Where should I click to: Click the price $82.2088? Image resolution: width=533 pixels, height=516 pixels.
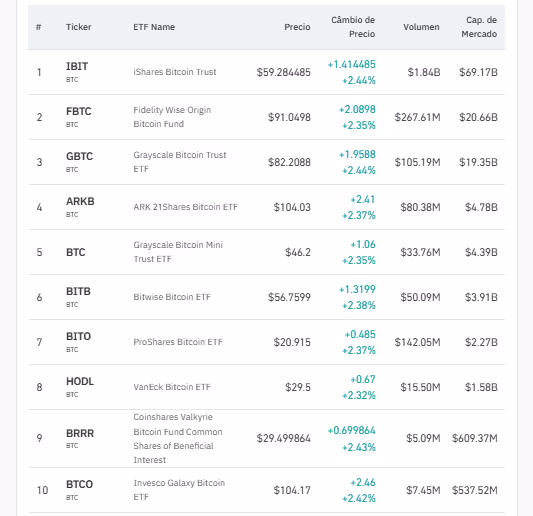289,162
